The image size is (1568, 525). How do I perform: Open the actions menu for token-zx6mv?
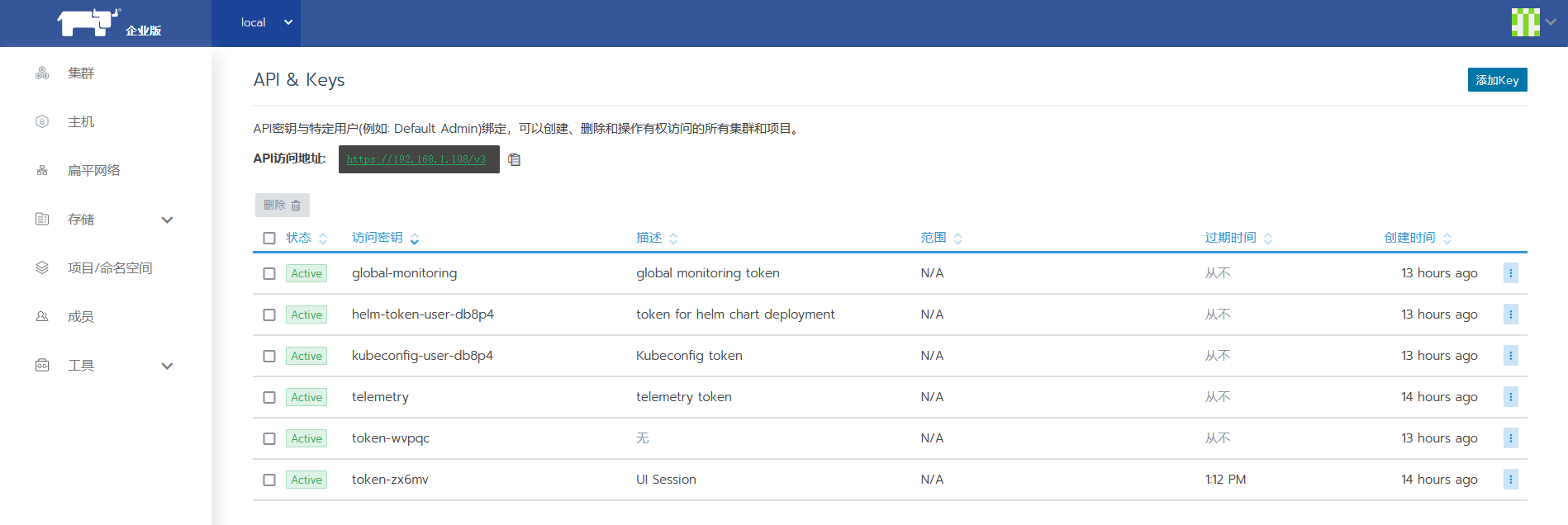point(1510,480)
